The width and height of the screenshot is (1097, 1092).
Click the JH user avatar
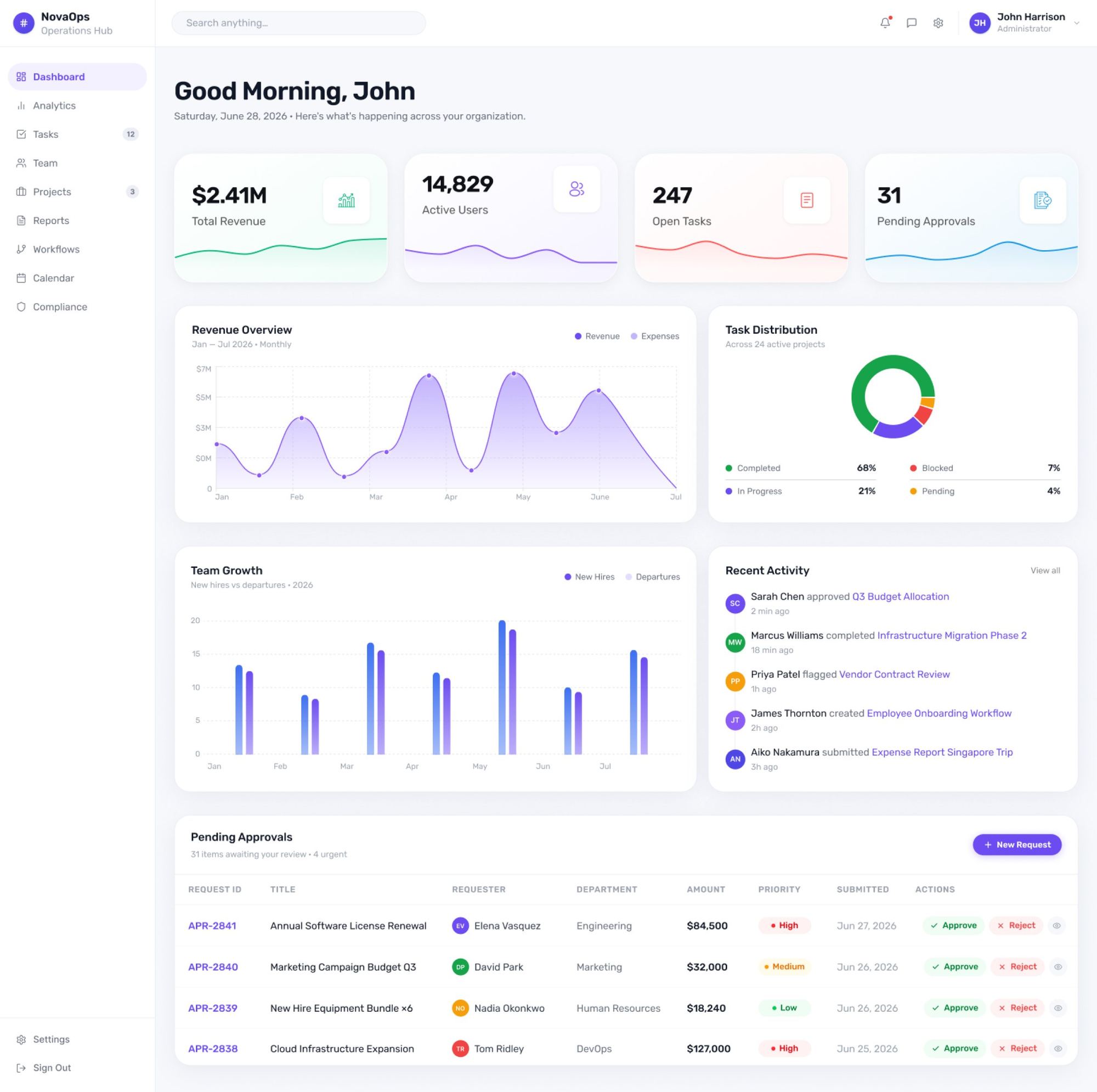click(x=980, y=22)
